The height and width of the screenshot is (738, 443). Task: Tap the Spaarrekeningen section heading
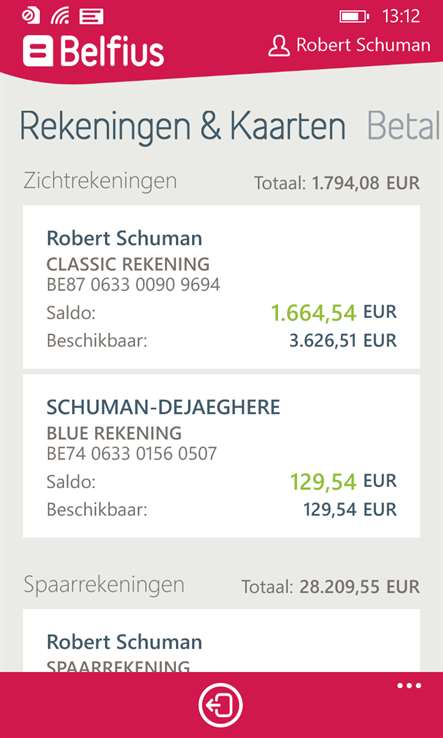[104, 585]
